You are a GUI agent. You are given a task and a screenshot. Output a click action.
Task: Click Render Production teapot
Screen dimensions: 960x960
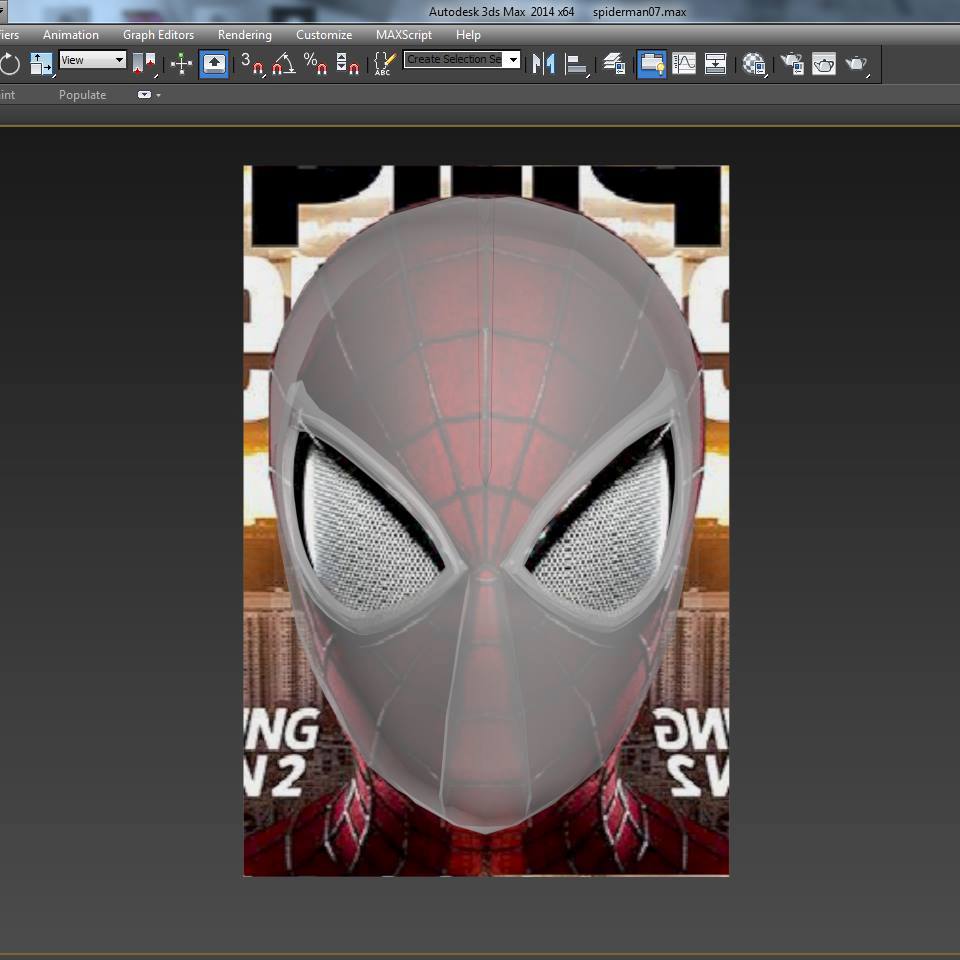click(857, 64)
